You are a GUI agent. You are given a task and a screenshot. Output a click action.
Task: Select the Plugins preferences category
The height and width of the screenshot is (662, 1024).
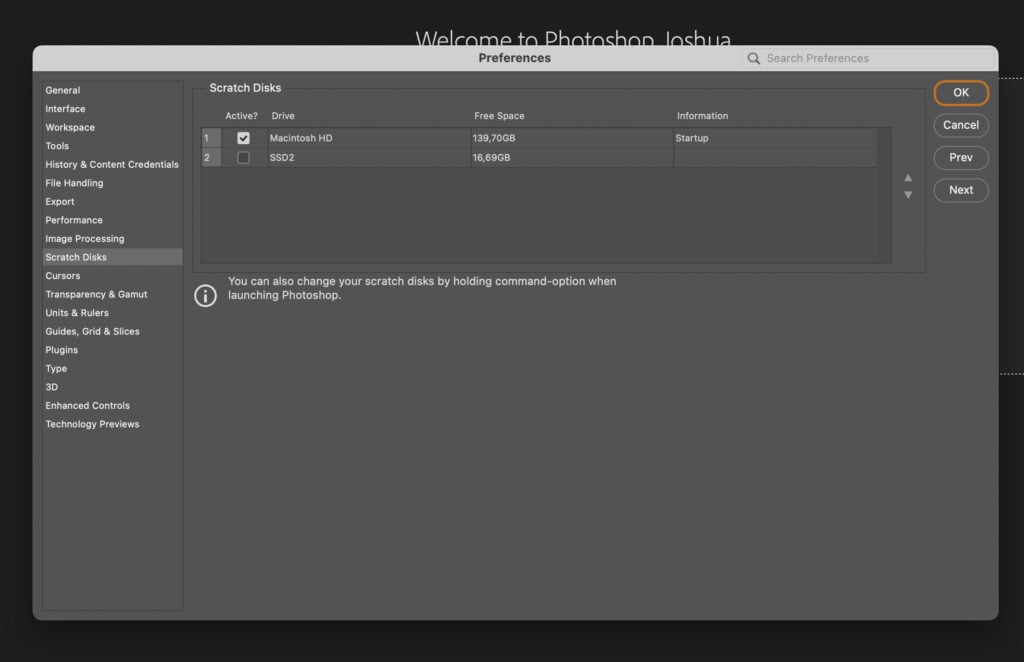[61, 350]
